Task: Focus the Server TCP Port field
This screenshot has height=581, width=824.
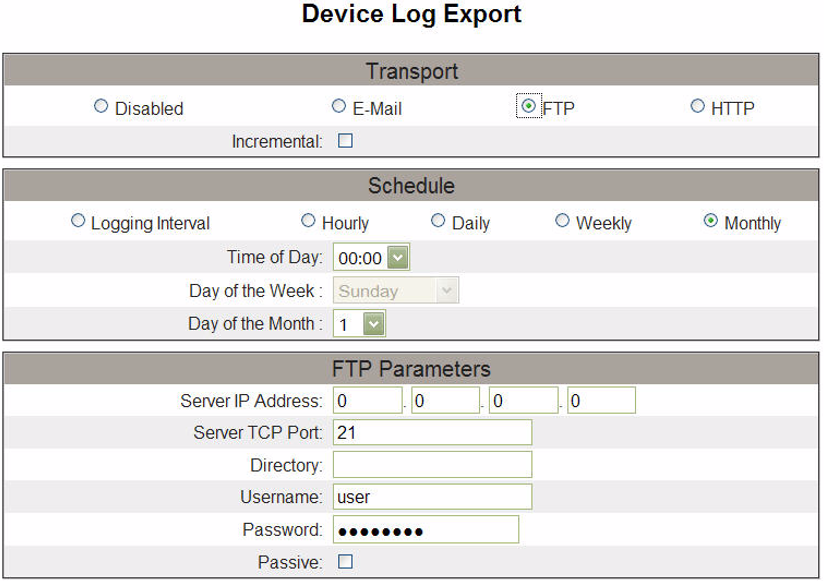Action: [x=432, y=433]
